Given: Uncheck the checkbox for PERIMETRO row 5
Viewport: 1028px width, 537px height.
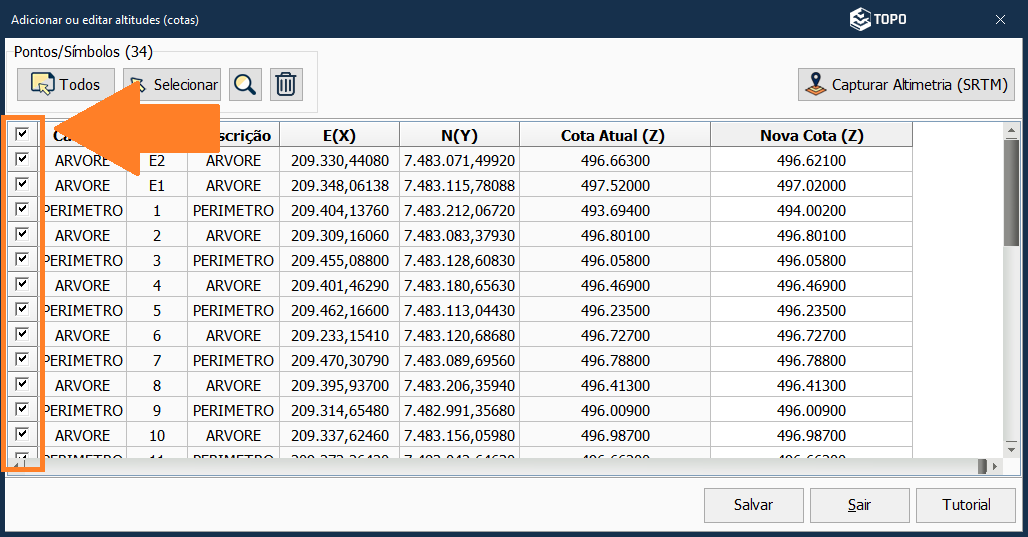Looking at the screenshot, I should (22, 309).
